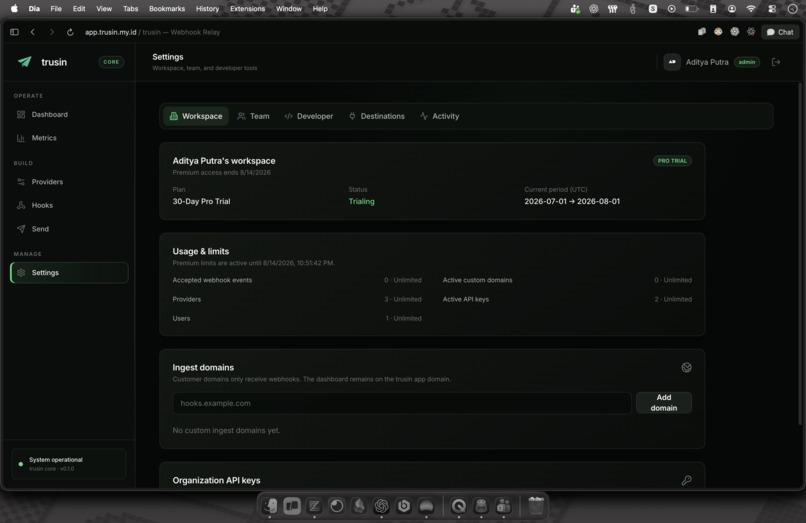806x523 pixels.
Task: Click the Organization API keys key icon
Action: coord(686,480)
